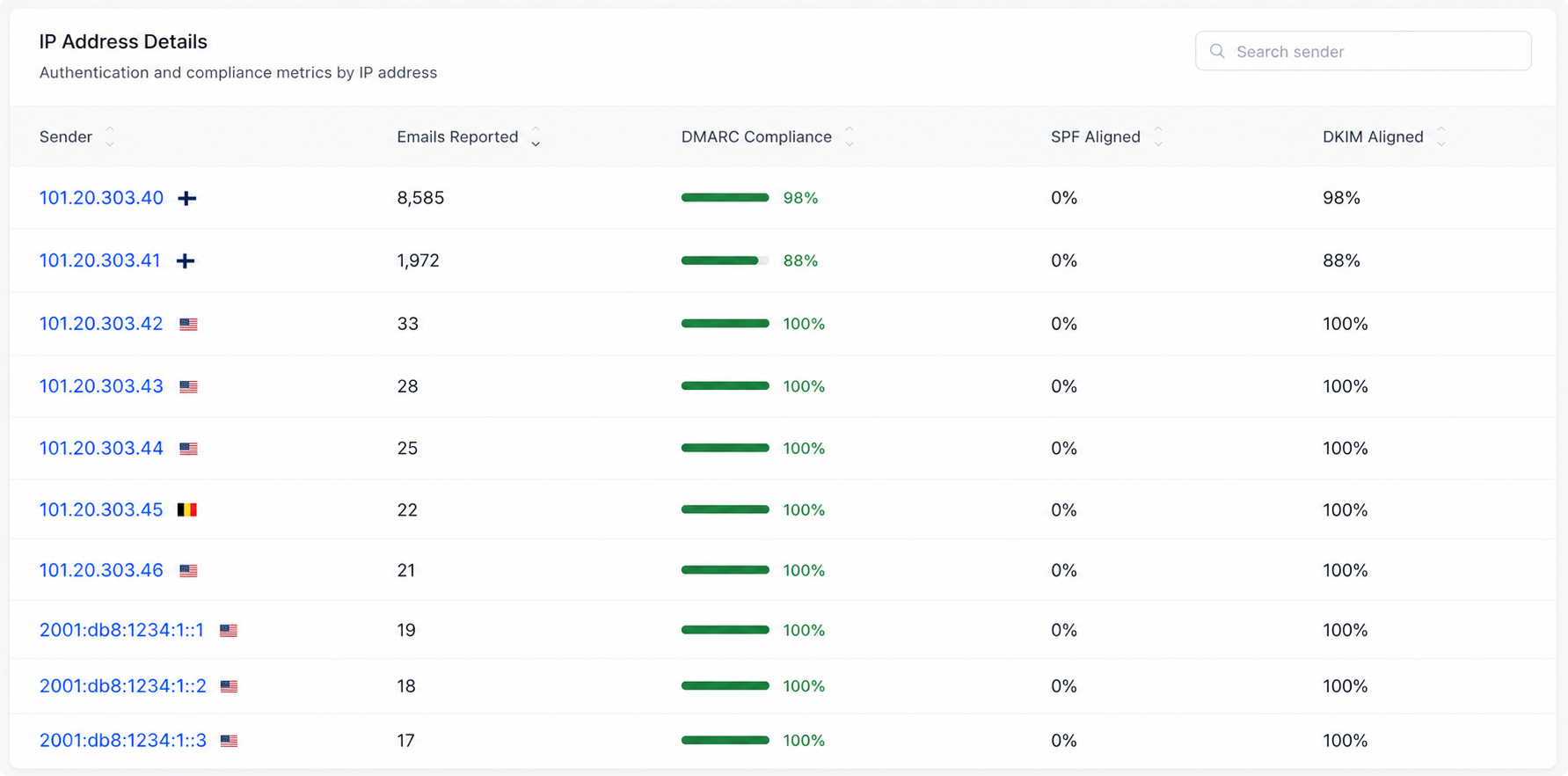1568x776 pixels.
Task: Click the flag icon beside 101.20.303.41
Action: tap(186, 261)
